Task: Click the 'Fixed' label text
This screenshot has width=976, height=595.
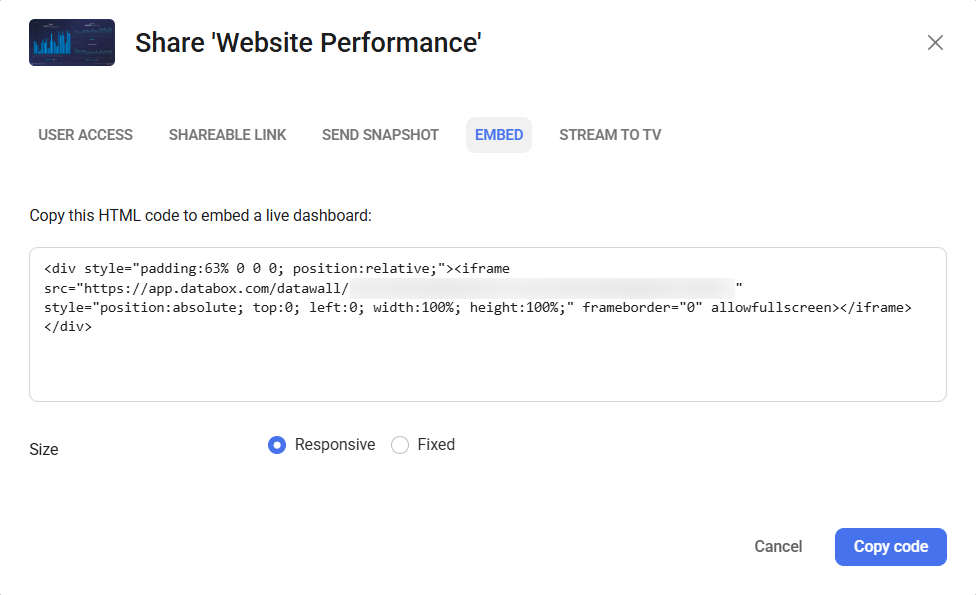Action: click(x=436, y=444)
